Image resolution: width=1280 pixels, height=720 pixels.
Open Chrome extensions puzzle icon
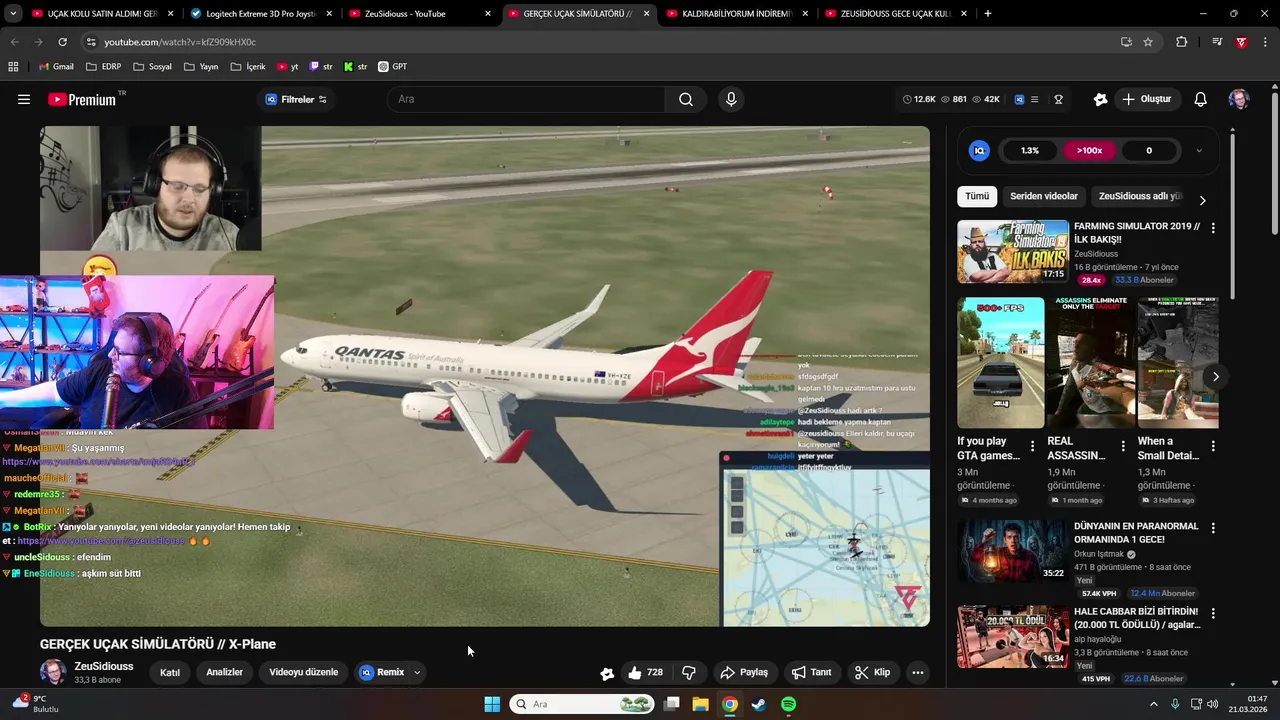pos(1181,42)
